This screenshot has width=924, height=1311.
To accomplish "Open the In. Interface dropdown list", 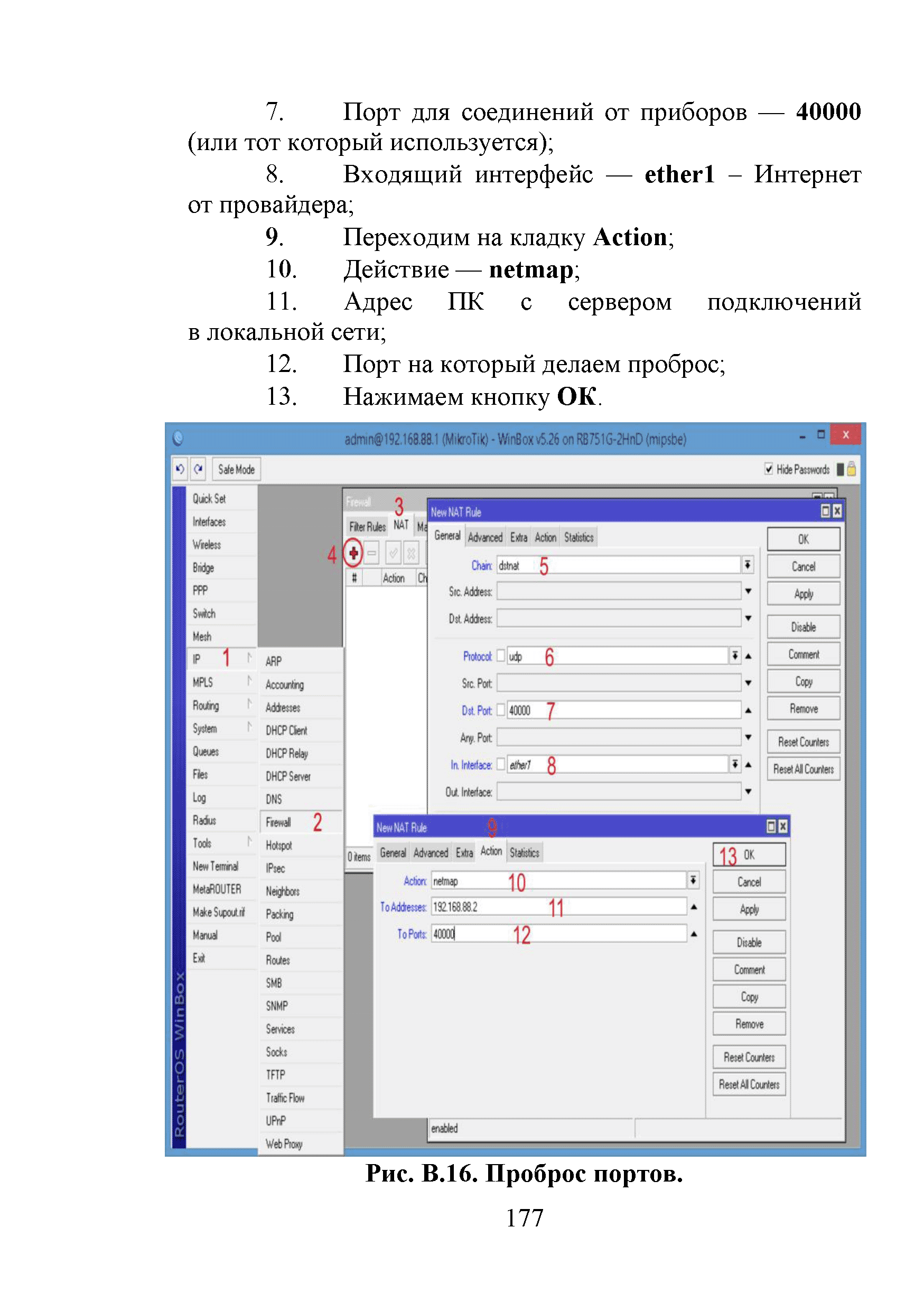I will point(735,764).
